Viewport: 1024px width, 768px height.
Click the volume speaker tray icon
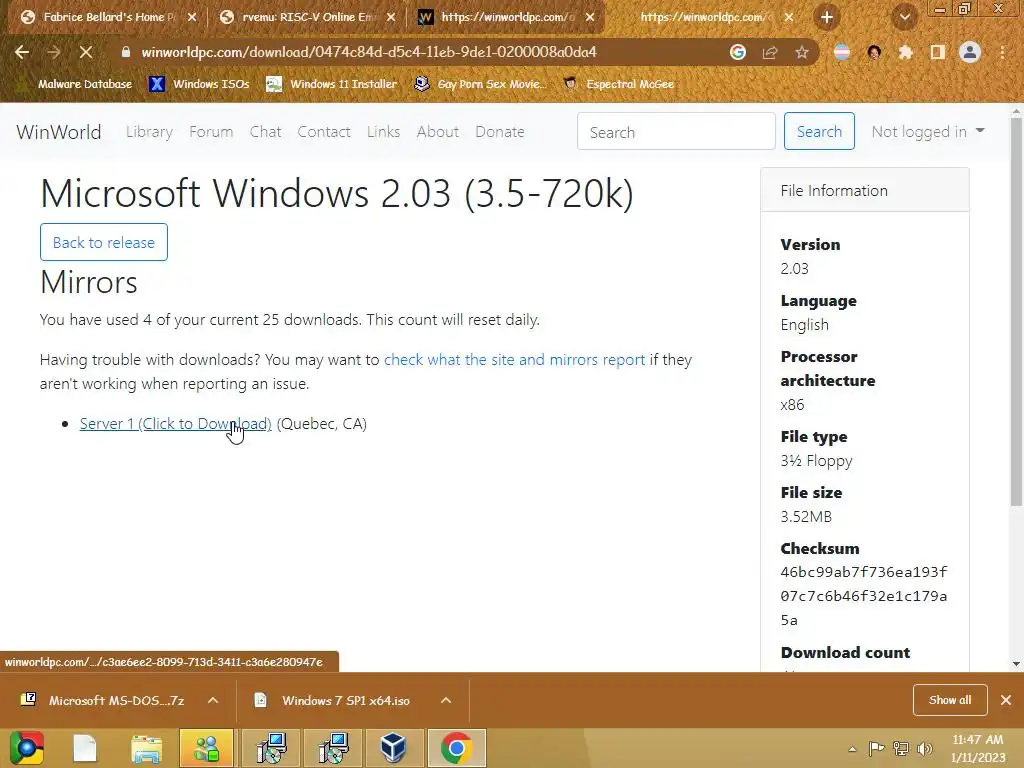tap(924, 749)
